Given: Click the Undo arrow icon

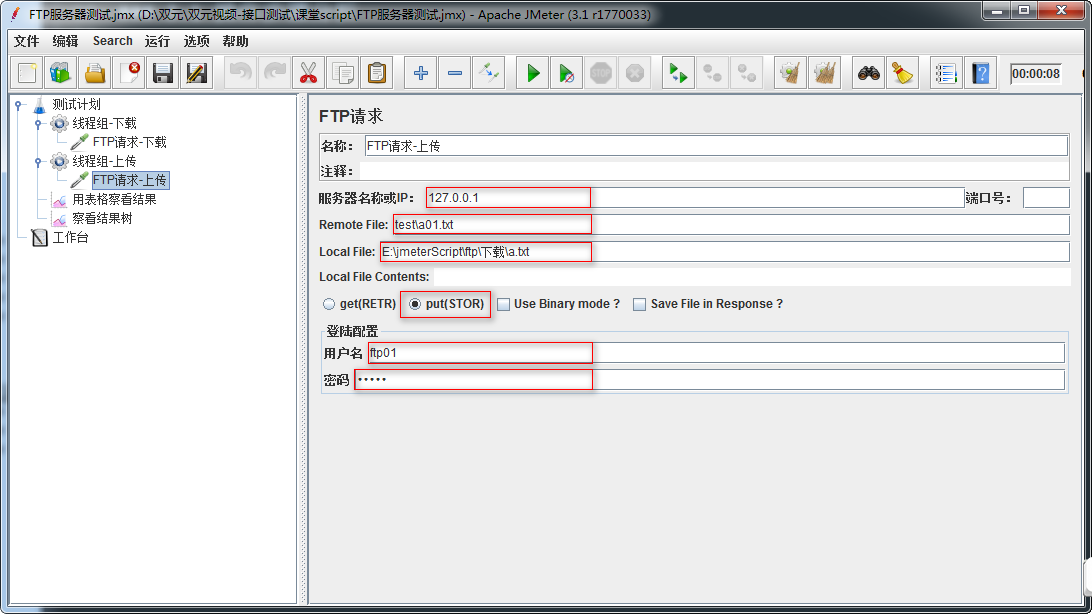Looking at the screenshot, I should [240, 73].
